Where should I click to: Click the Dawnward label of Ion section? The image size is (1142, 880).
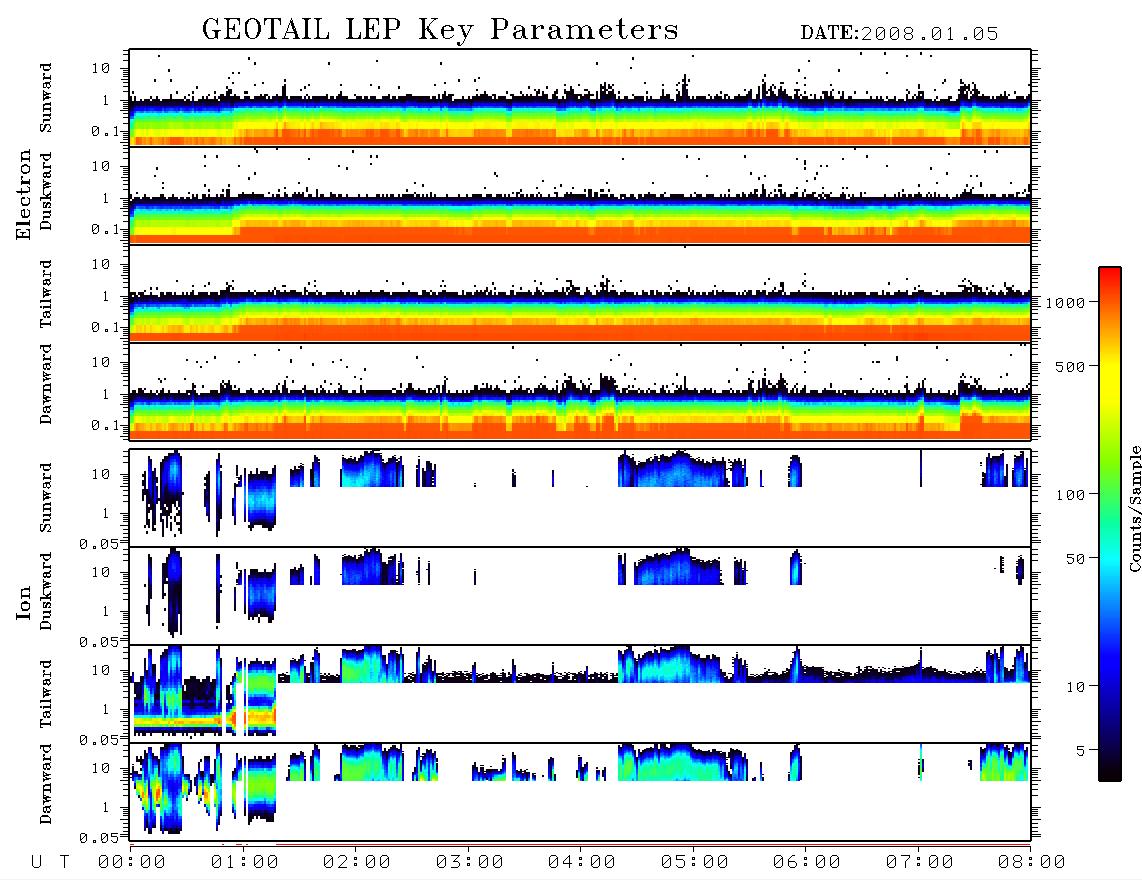point(46,784)
